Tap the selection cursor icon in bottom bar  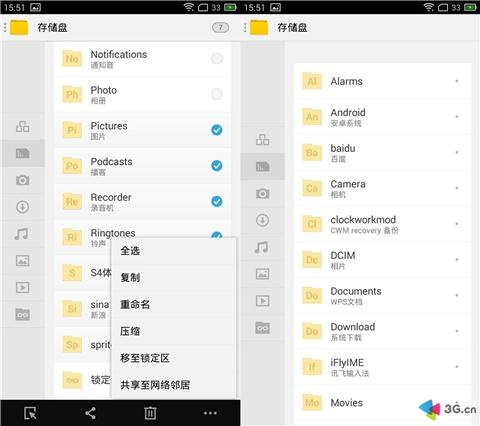[x=30, y=413]
